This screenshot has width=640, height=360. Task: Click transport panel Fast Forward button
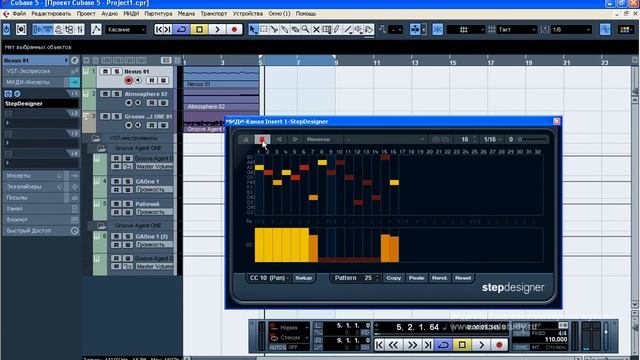point(412,345)
